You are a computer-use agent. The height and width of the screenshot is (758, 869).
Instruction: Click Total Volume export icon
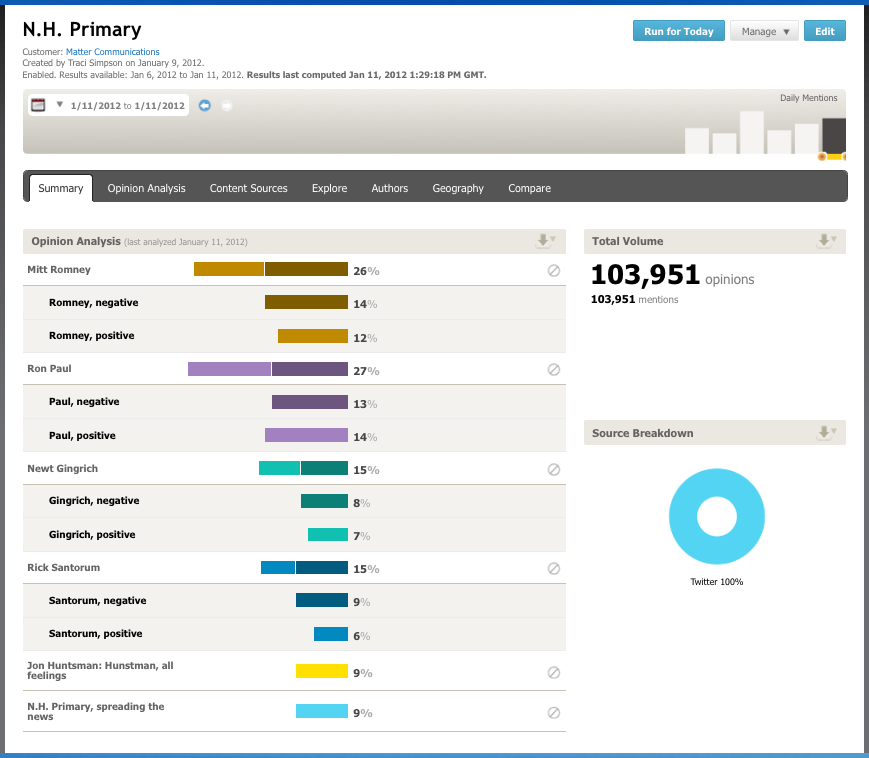click(x=826, y=241)
